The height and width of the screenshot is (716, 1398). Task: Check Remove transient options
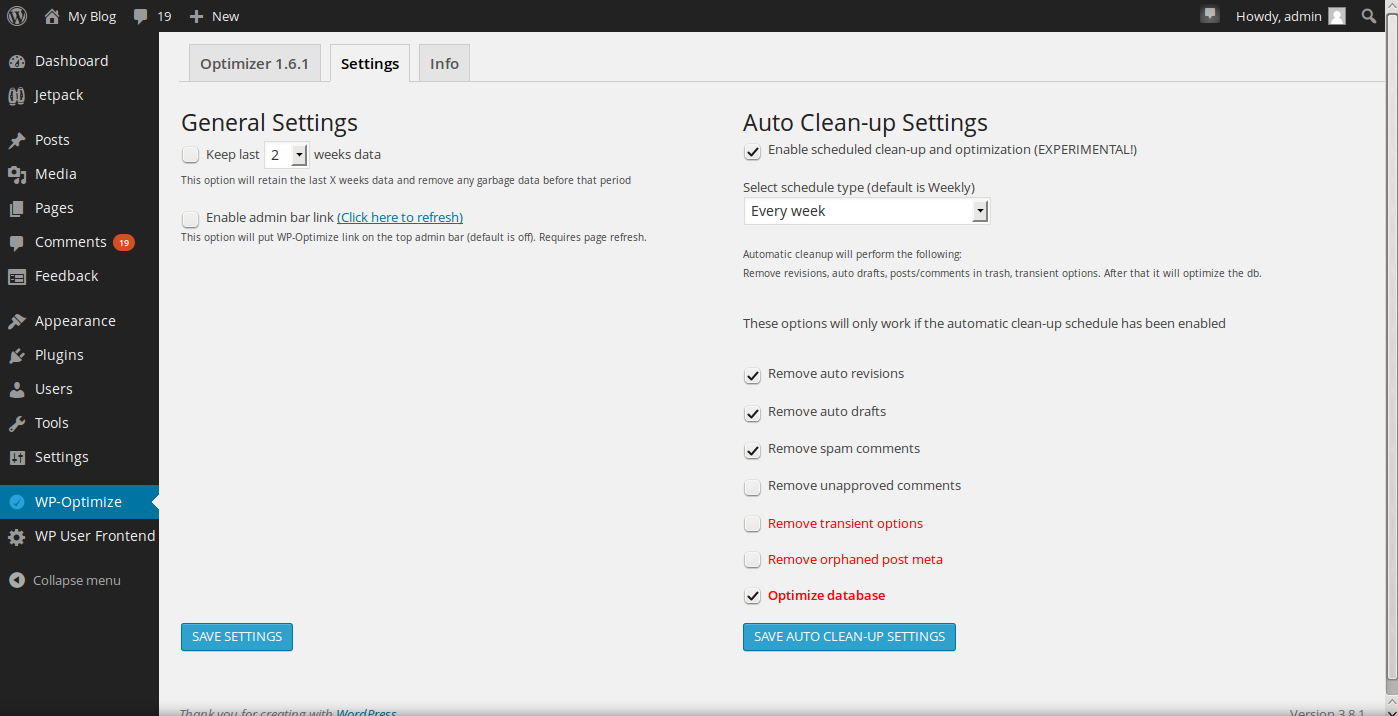[752, 525]
